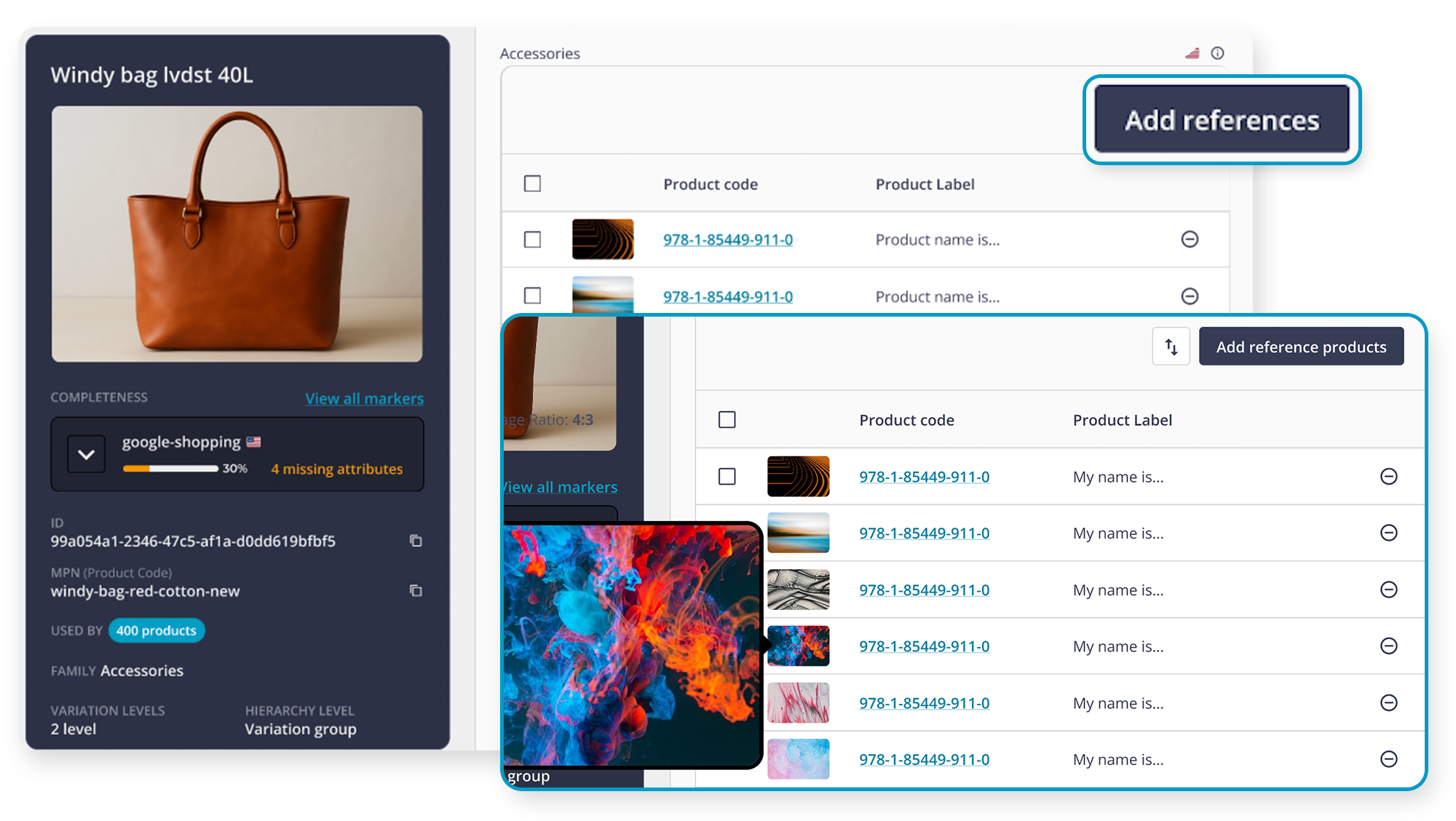Remove first 'My name is...' row
This screenshot has height=821, width=1456.
tap(1388, 477)
